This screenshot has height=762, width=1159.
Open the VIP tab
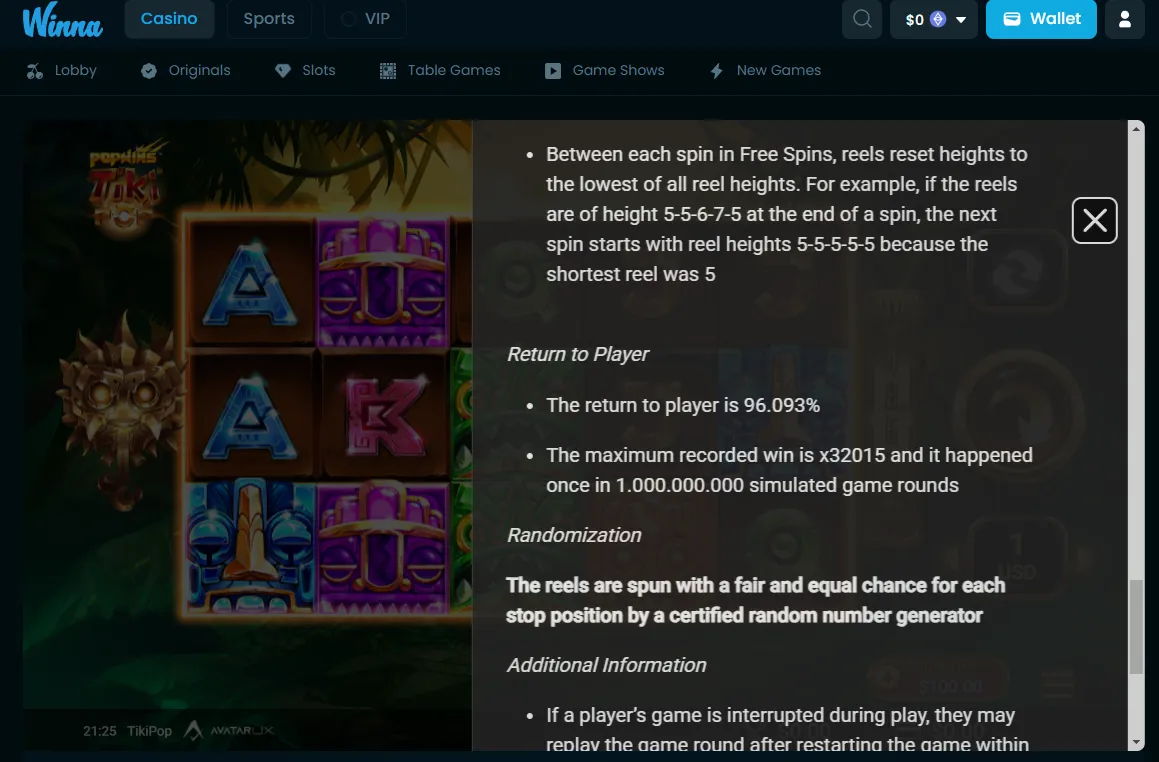(365, 18)
